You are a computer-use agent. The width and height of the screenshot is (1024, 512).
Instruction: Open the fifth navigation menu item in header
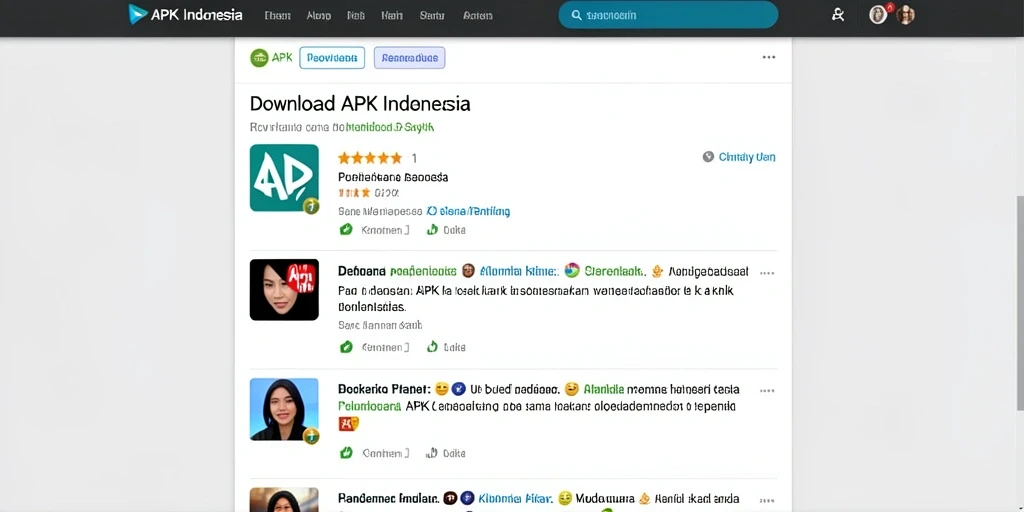pos(432,16)
